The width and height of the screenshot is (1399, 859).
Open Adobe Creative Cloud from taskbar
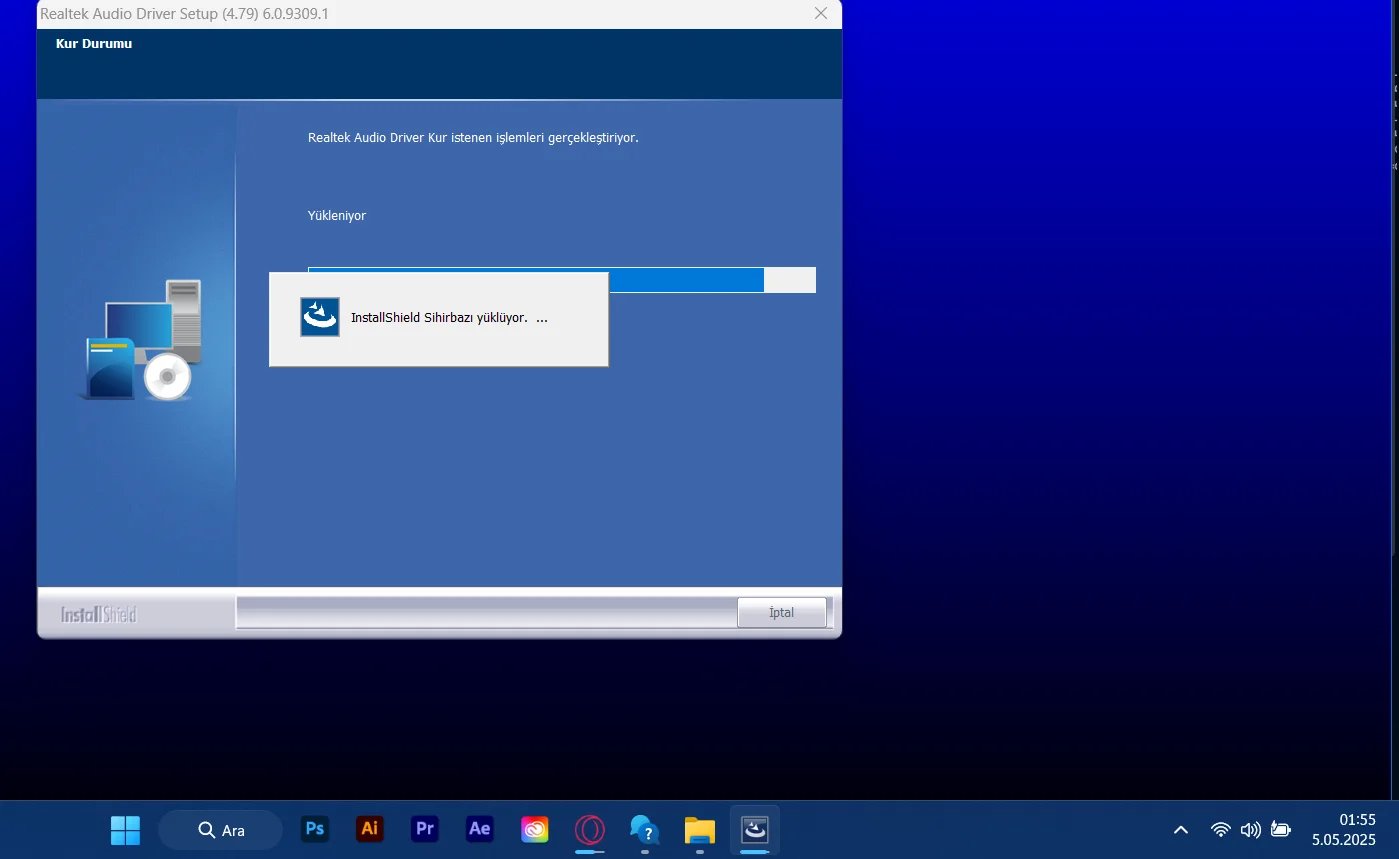pos(535,830)
